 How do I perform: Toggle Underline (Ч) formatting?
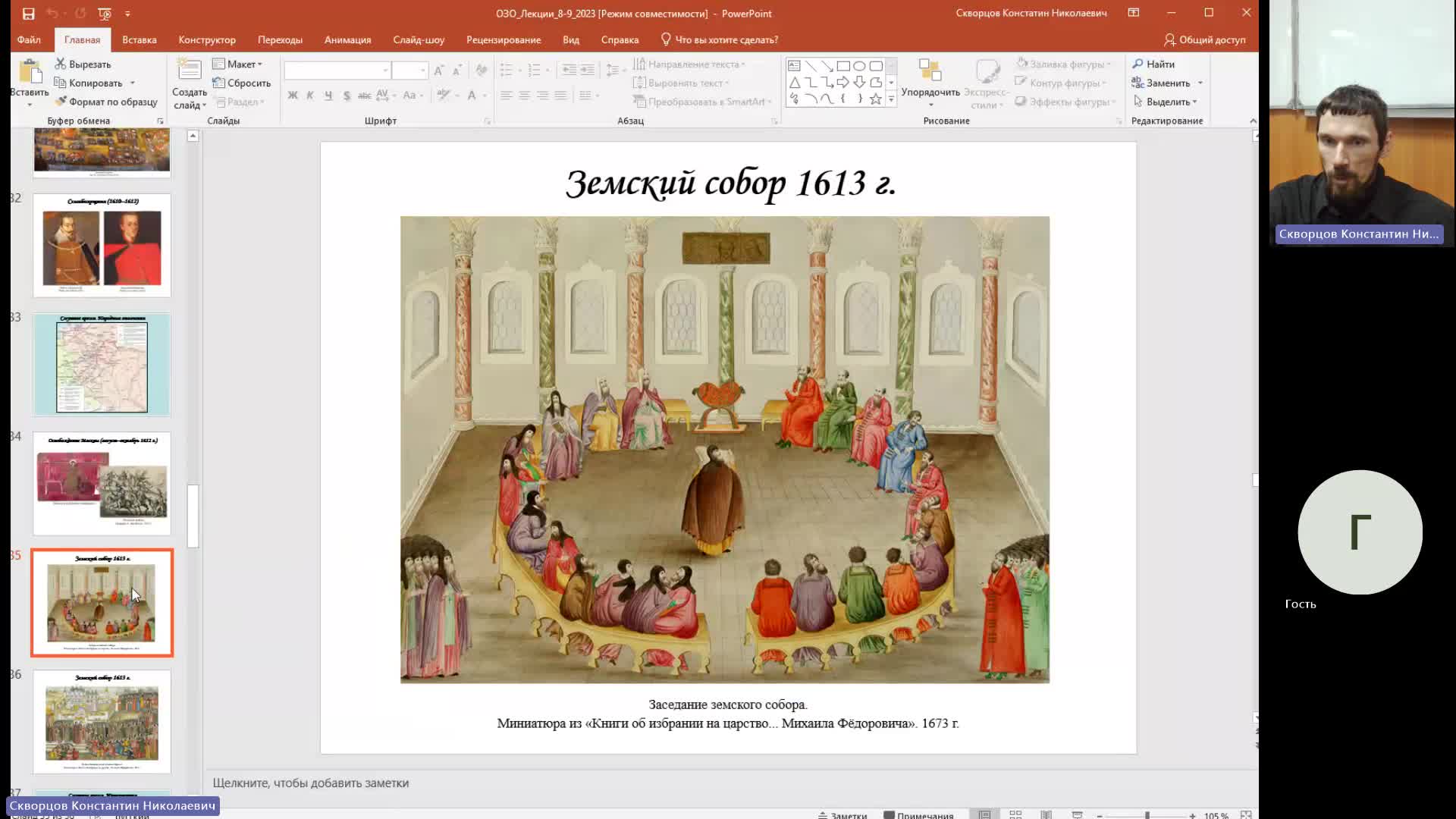(328, 96)
